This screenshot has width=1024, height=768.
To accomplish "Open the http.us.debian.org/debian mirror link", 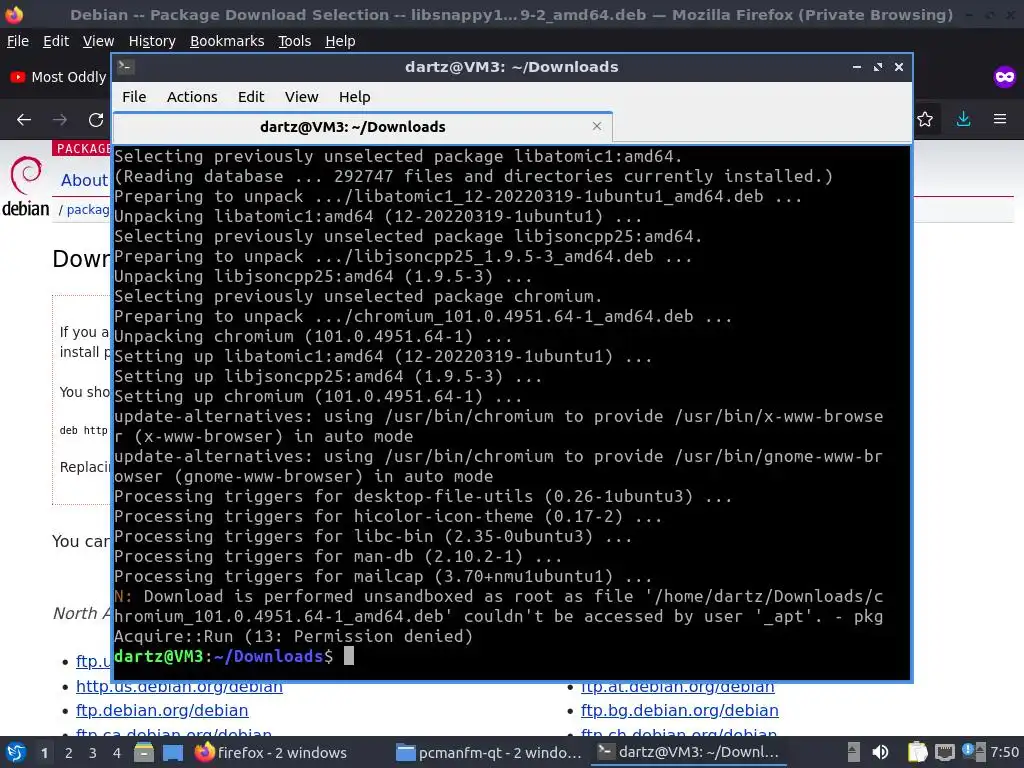I will [179, 686].
